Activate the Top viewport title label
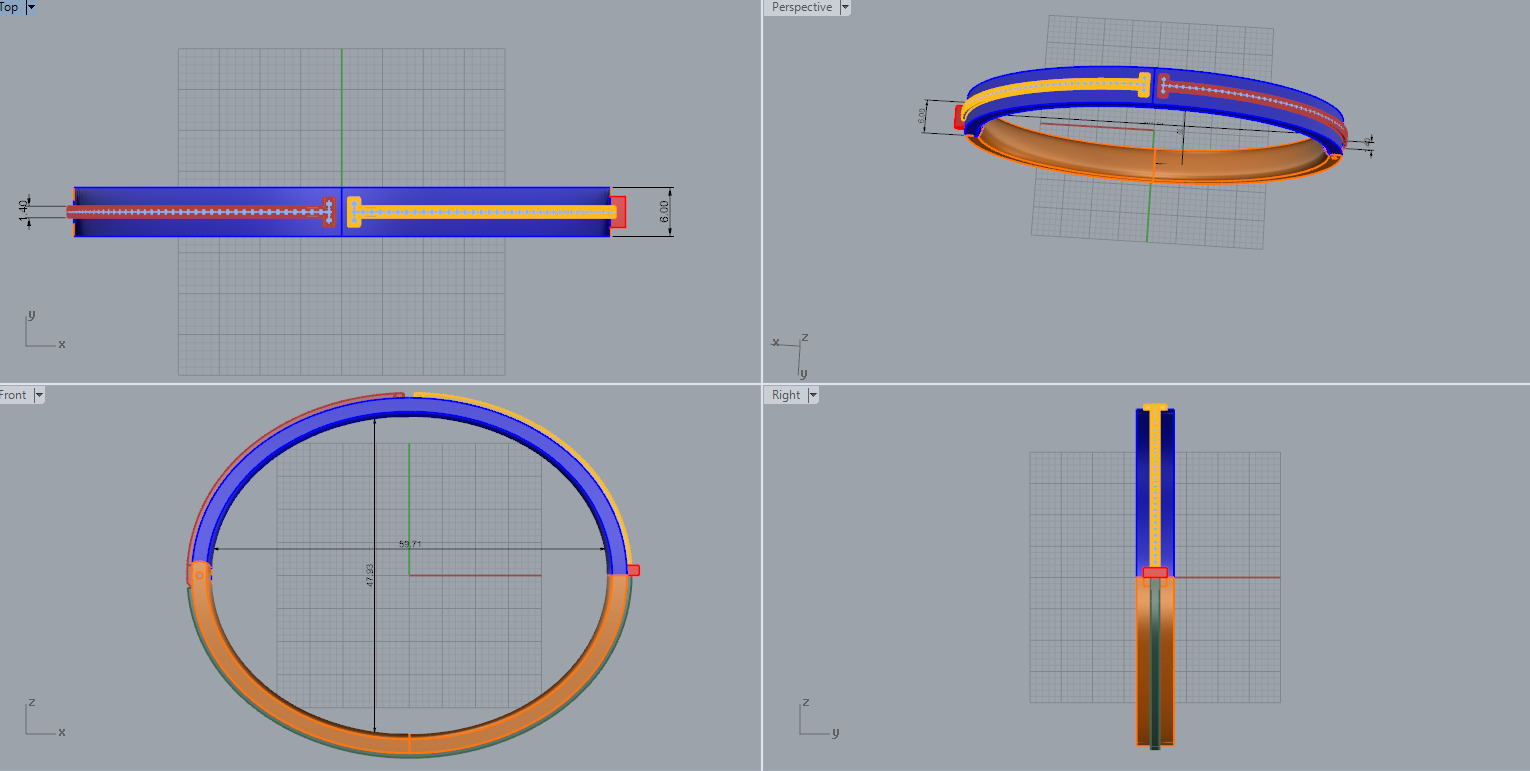Image resolution: width=1530 pixels, height=771 pixels. pyautogui.click(x=9, y=7)
